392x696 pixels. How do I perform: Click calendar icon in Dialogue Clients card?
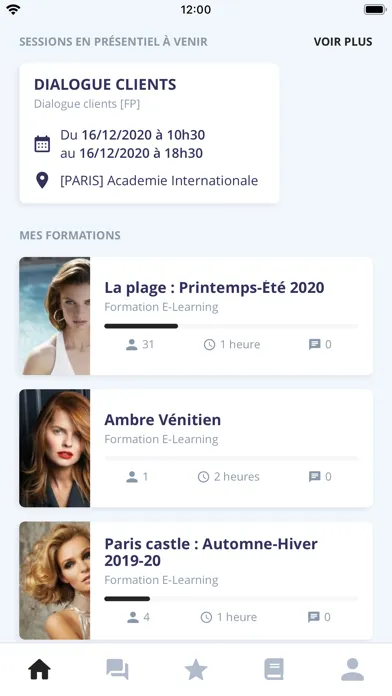tap(42, 144)
